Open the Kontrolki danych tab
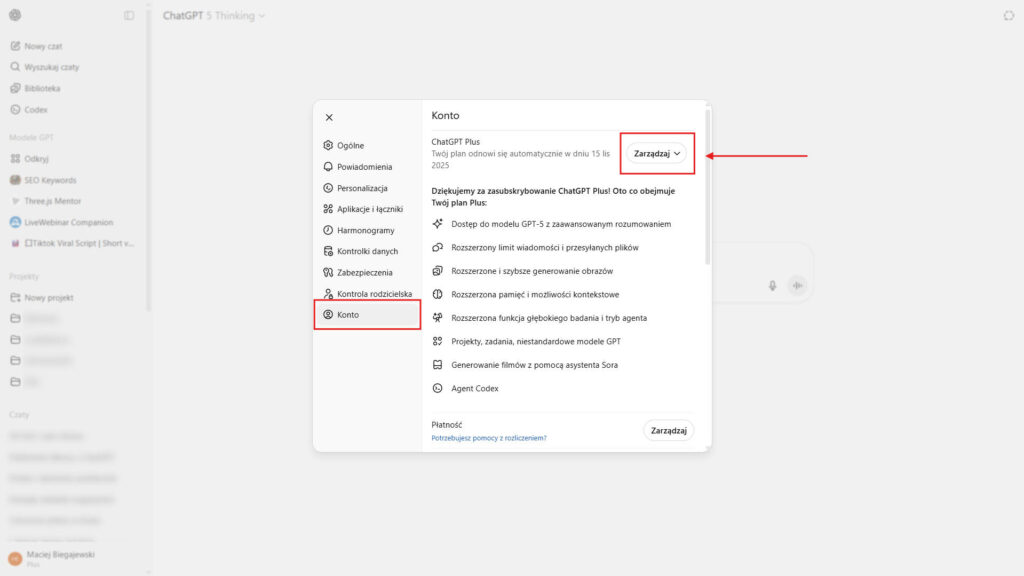This screenshot has height=576, width=1024. pos(367,251)
